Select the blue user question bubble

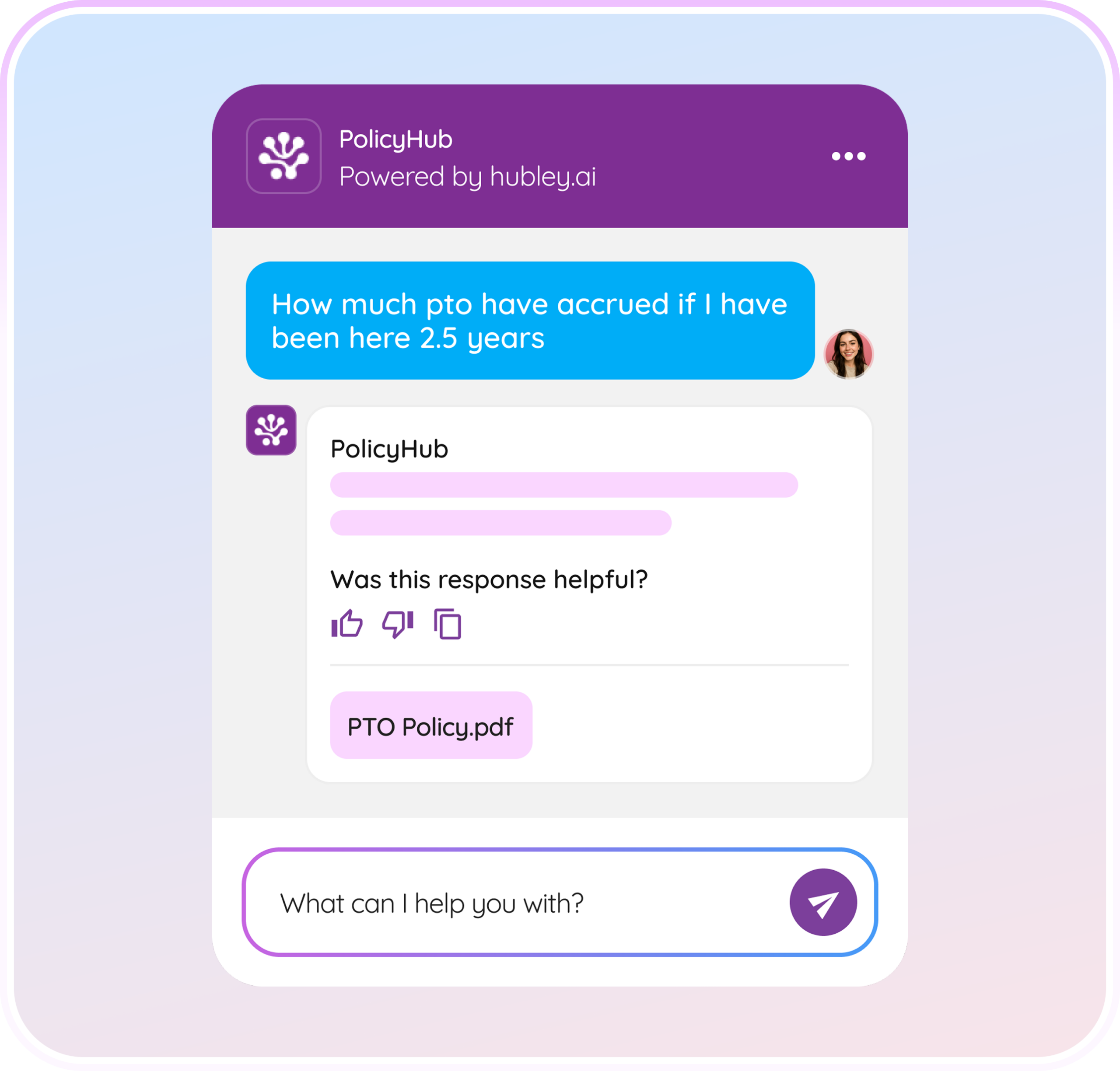530,320
